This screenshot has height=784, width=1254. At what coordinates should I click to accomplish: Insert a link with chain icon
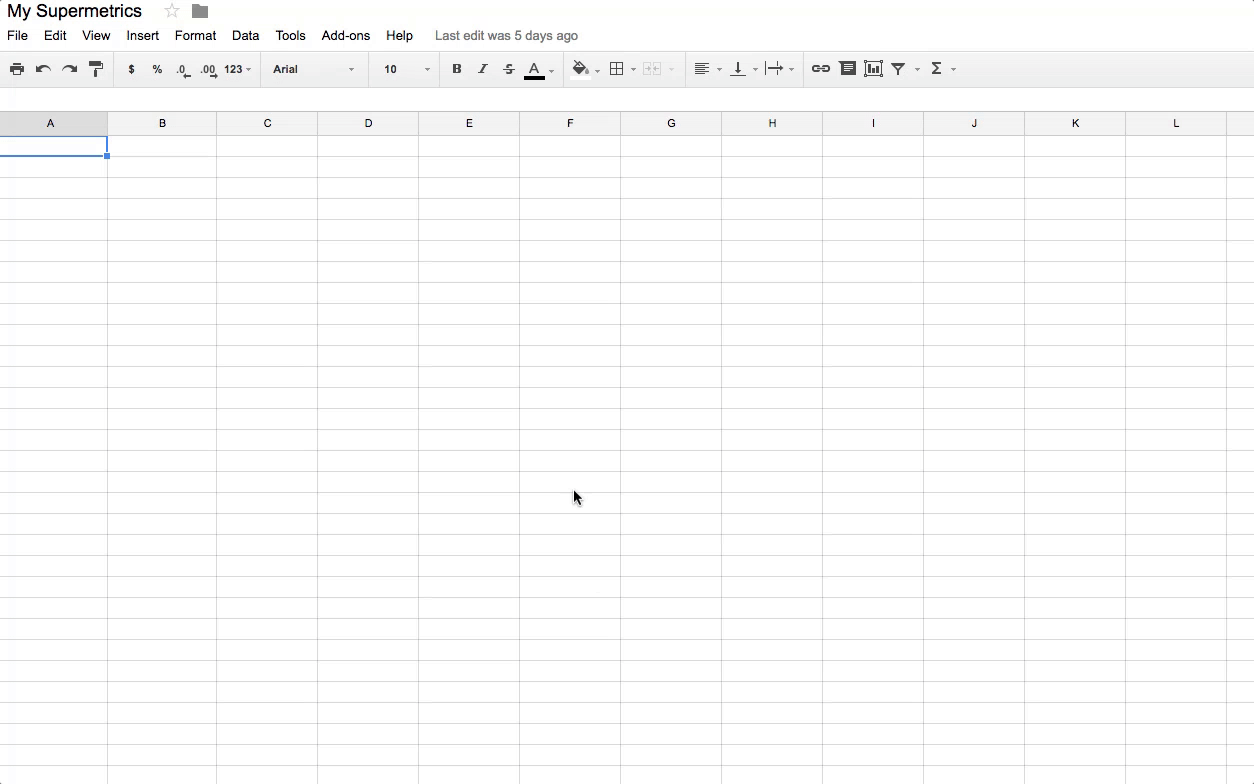point(821,69)
